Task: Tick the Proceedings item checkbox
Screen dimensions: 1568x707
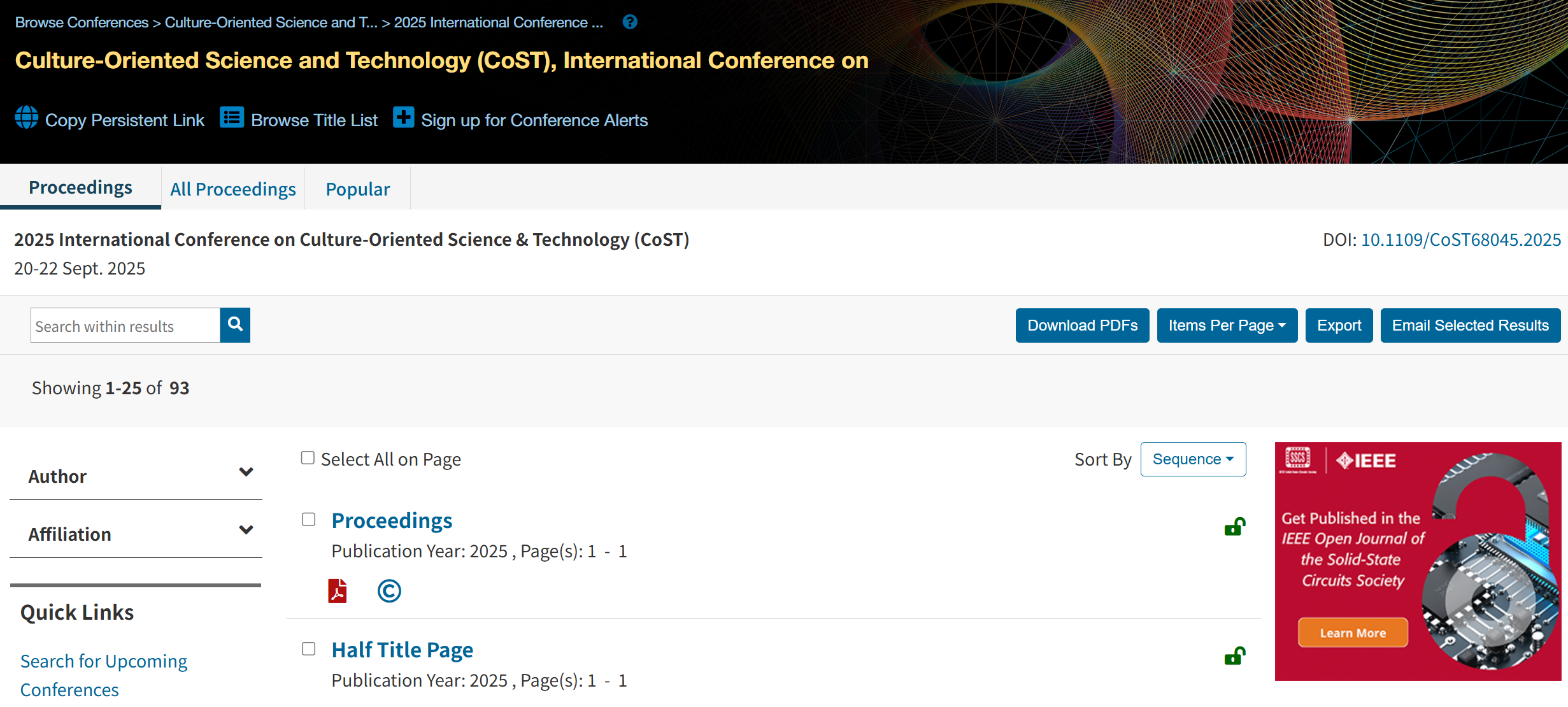Action: point(308,520)
